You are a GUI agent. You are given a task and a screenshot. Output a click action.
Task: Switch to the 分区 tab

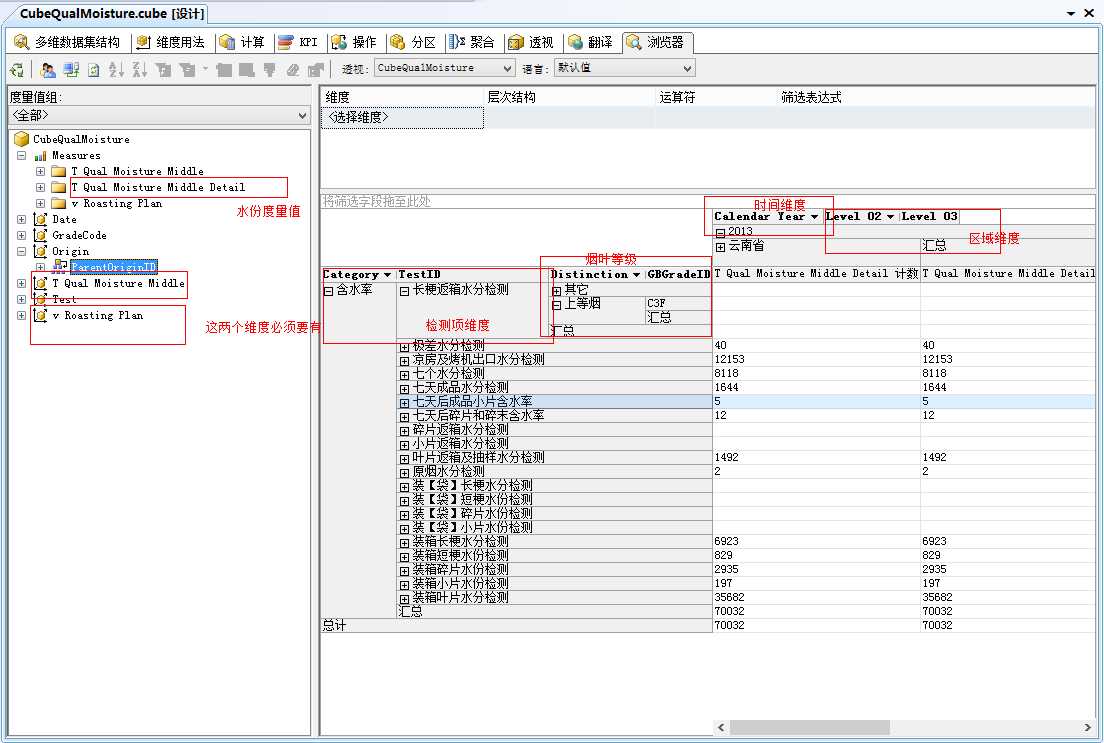point(414,42)
